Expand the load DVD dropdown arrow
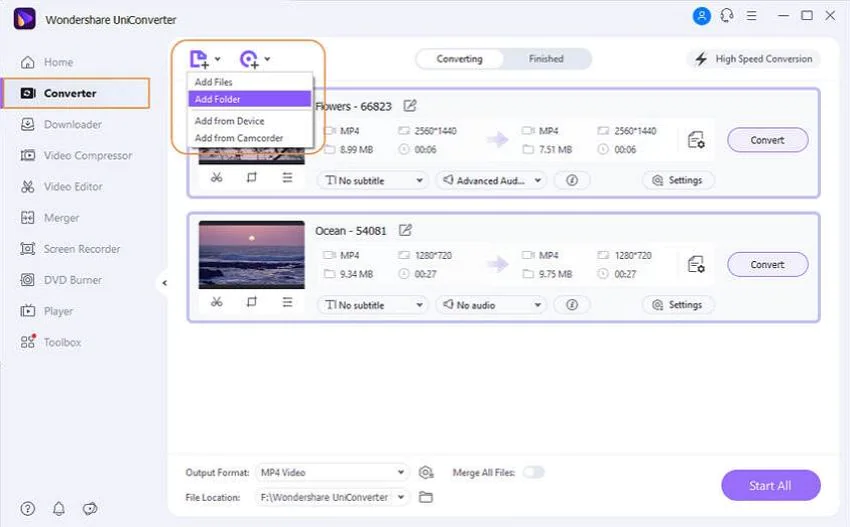850x527 pixels. click(x=267, y=59)
